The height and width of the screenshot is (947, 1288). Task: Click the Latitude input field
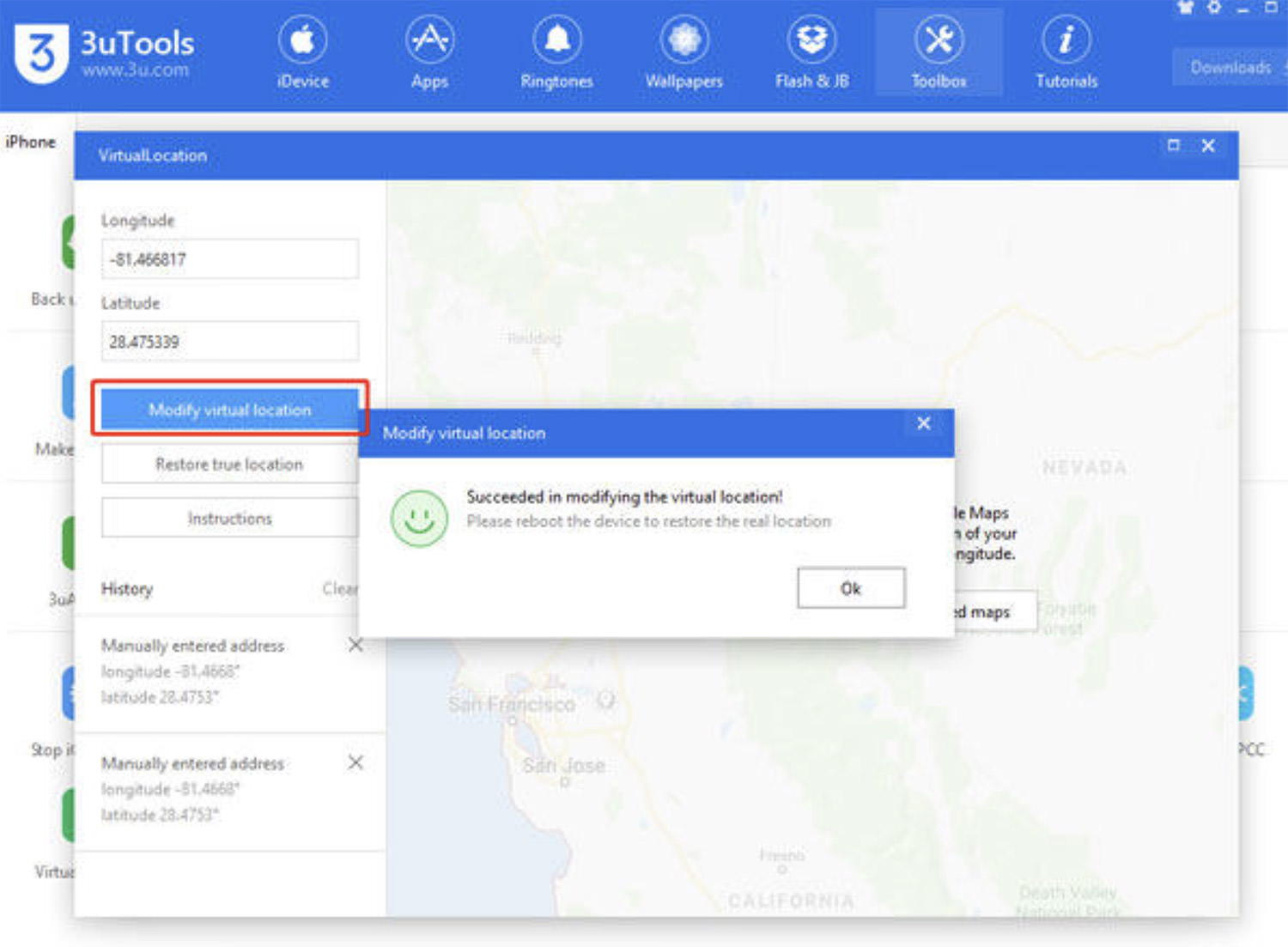coord(229,341)
